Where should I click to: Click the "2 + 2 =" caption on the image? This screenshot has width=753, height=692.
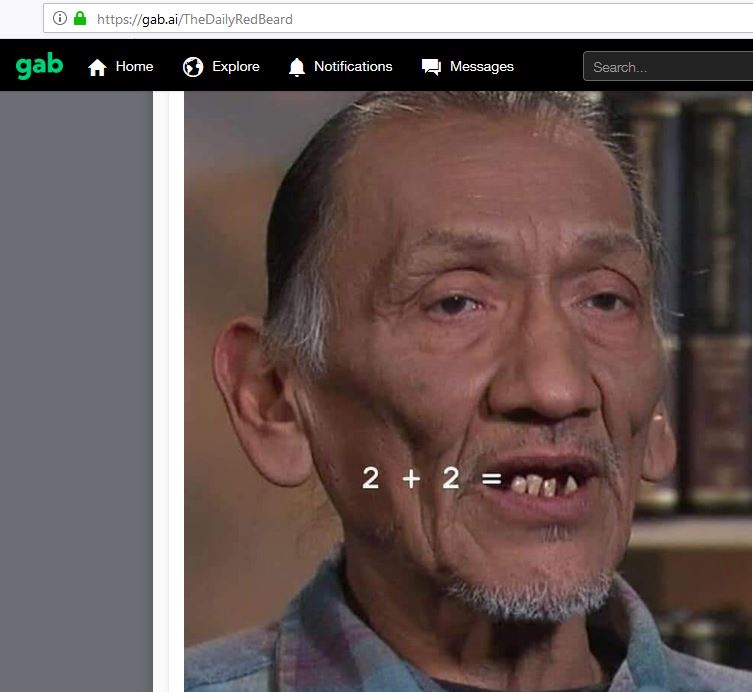click(430, 479)
